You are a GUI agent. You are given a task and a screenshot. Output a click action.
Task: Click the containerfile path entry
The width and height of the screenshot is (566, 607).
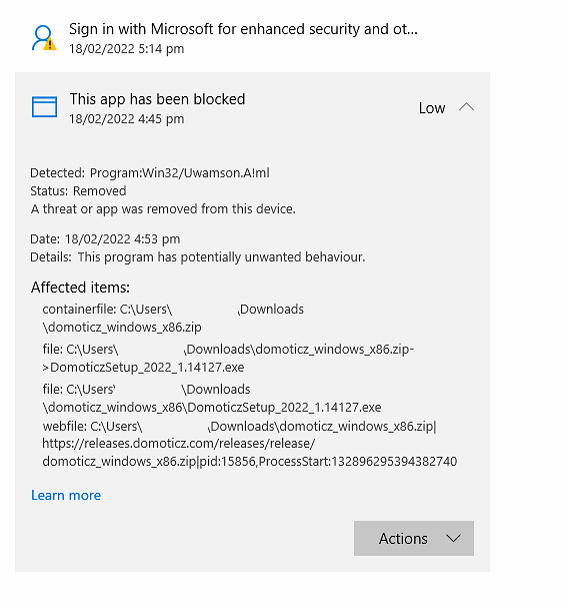click(173, 318)
